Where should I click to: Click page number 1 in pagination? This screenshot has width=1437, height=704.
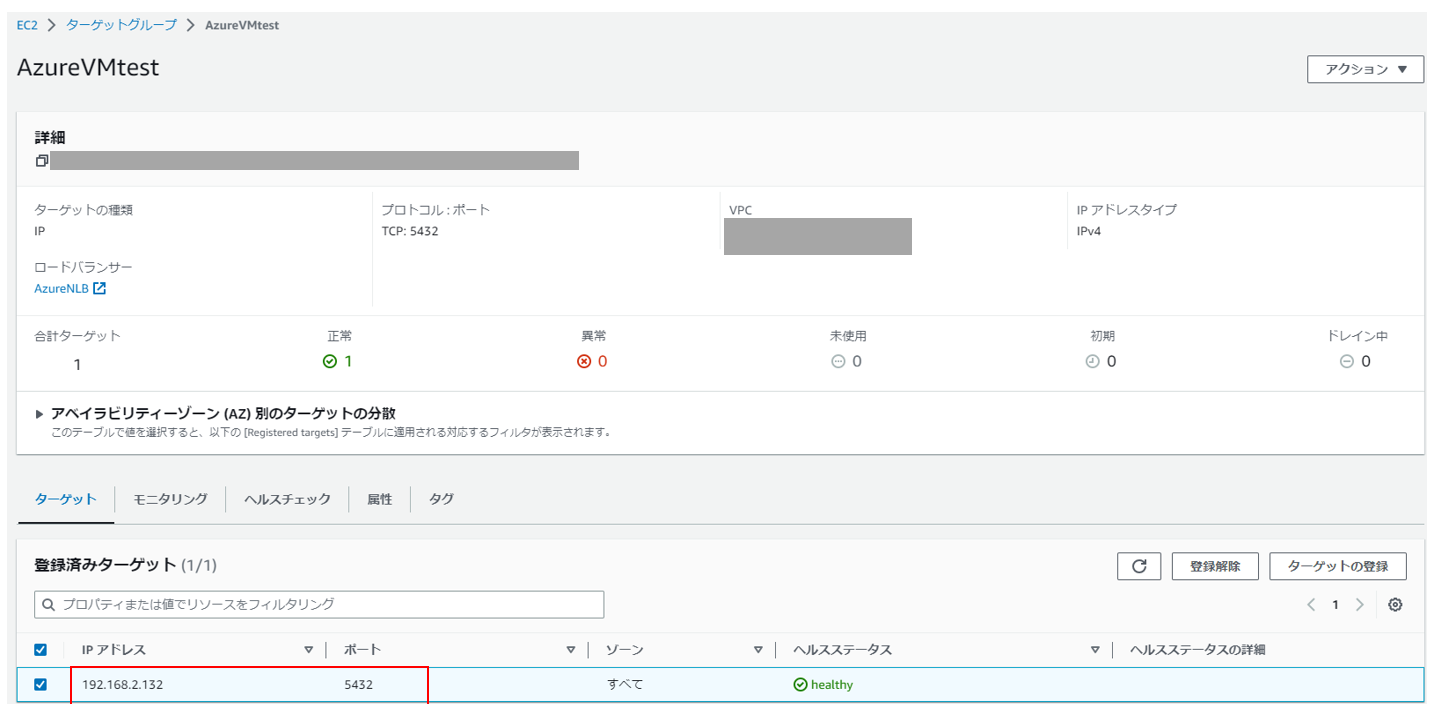(x=1335, y=605)
